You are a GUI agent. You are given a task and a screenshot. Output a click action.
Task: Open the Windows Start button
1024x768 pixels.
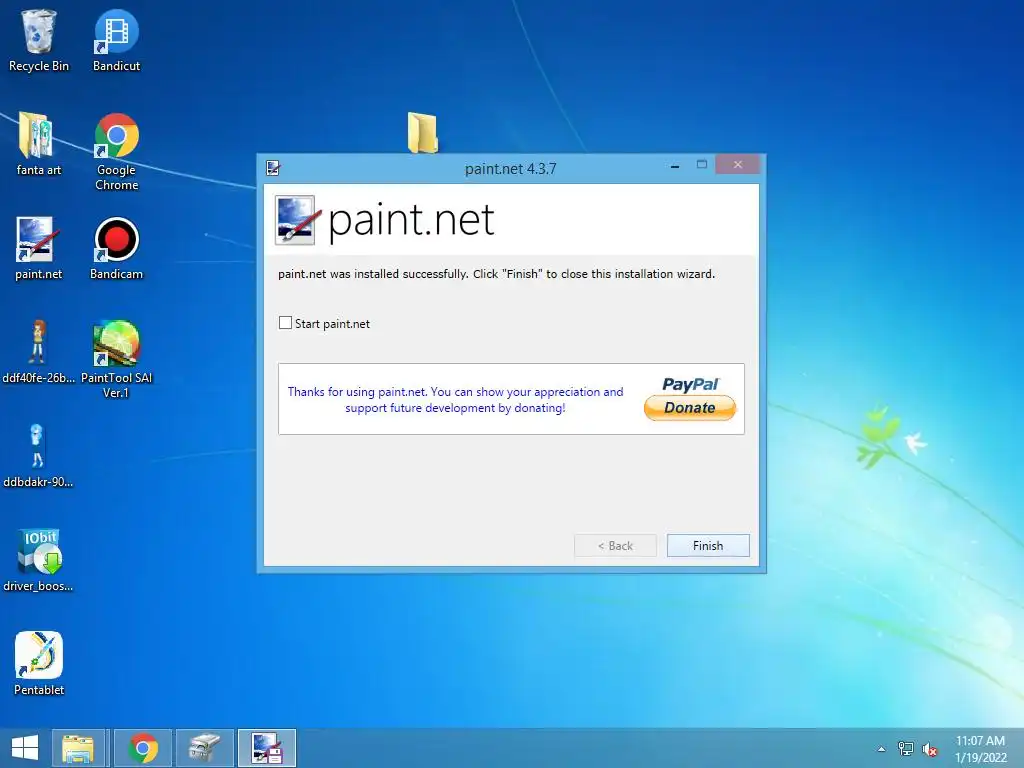pos(25,748)
